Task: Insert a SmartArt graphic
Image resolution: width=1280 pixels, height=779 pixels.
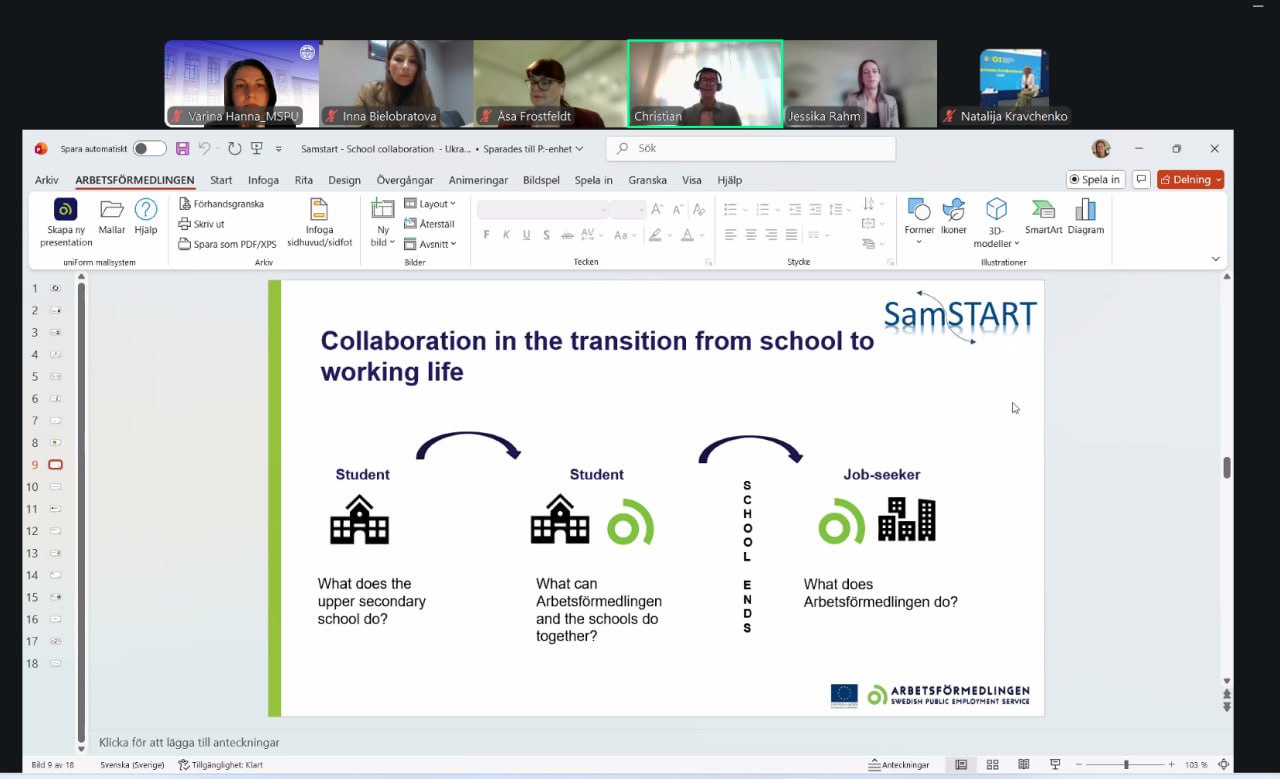Action: pos(1043,210)
